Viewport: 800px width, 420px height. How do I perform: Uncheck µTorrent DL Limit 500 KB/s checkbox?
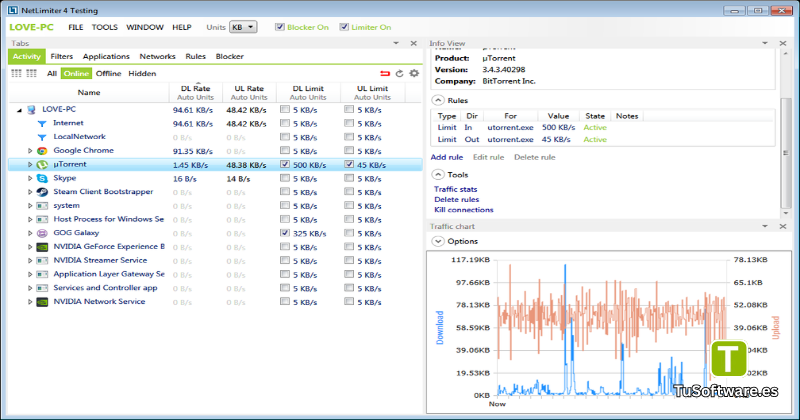point(285,164)
